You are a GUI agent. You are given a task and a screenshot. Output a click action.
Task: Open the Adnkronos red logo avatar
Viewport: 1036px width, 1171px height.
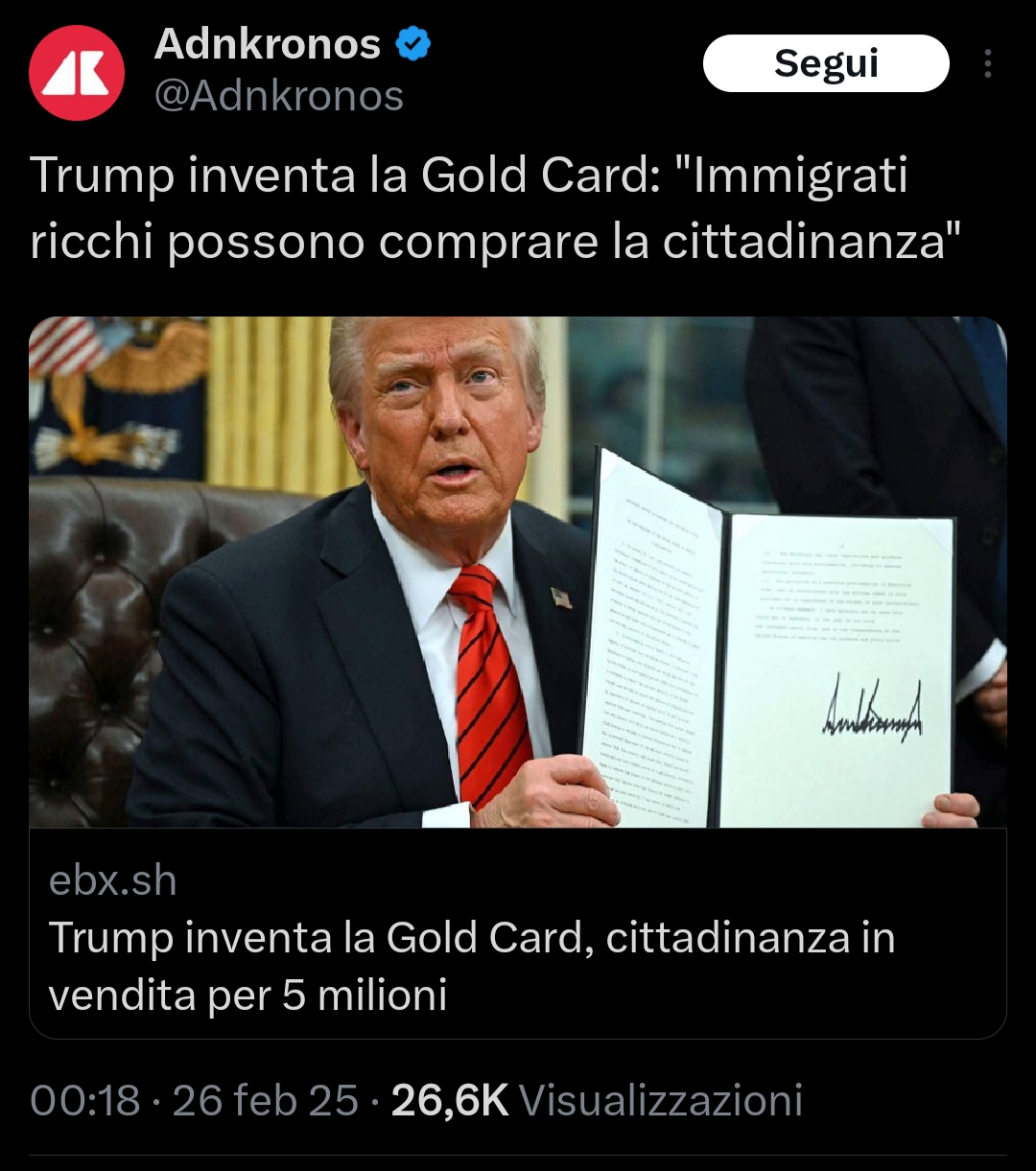point(77,72)
